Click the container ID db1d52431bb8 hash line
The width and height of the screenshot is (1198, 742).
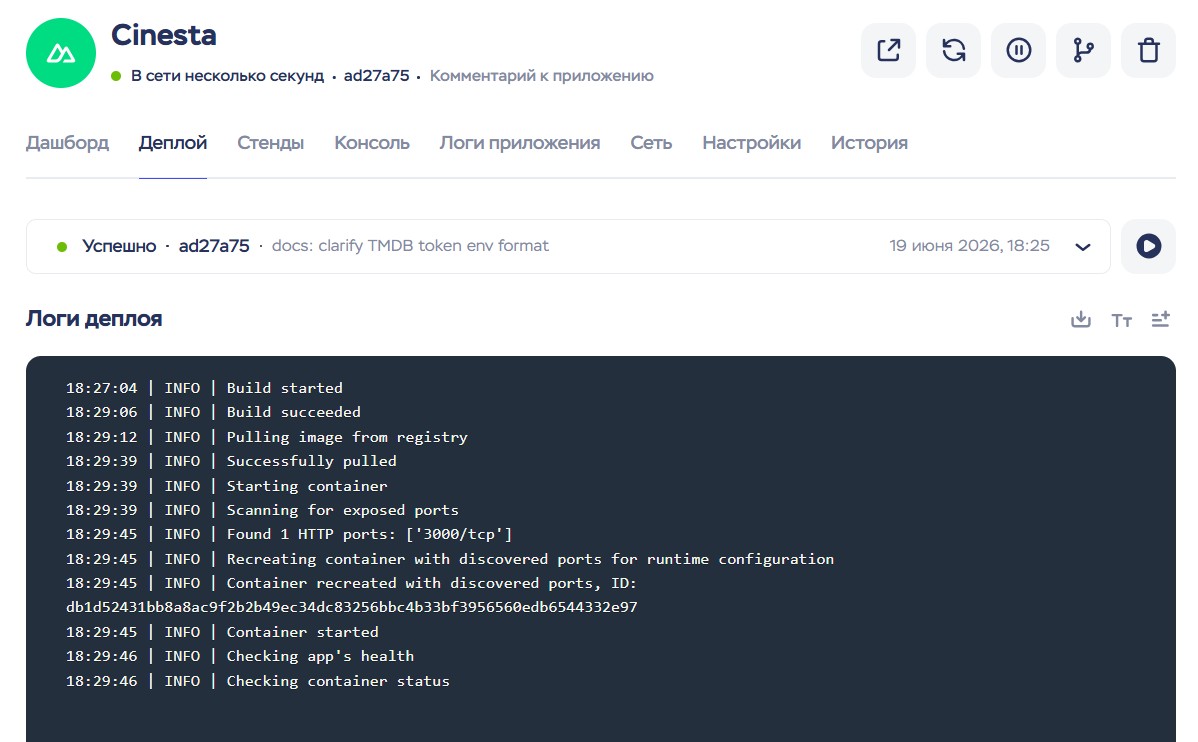tap(351, 608)
